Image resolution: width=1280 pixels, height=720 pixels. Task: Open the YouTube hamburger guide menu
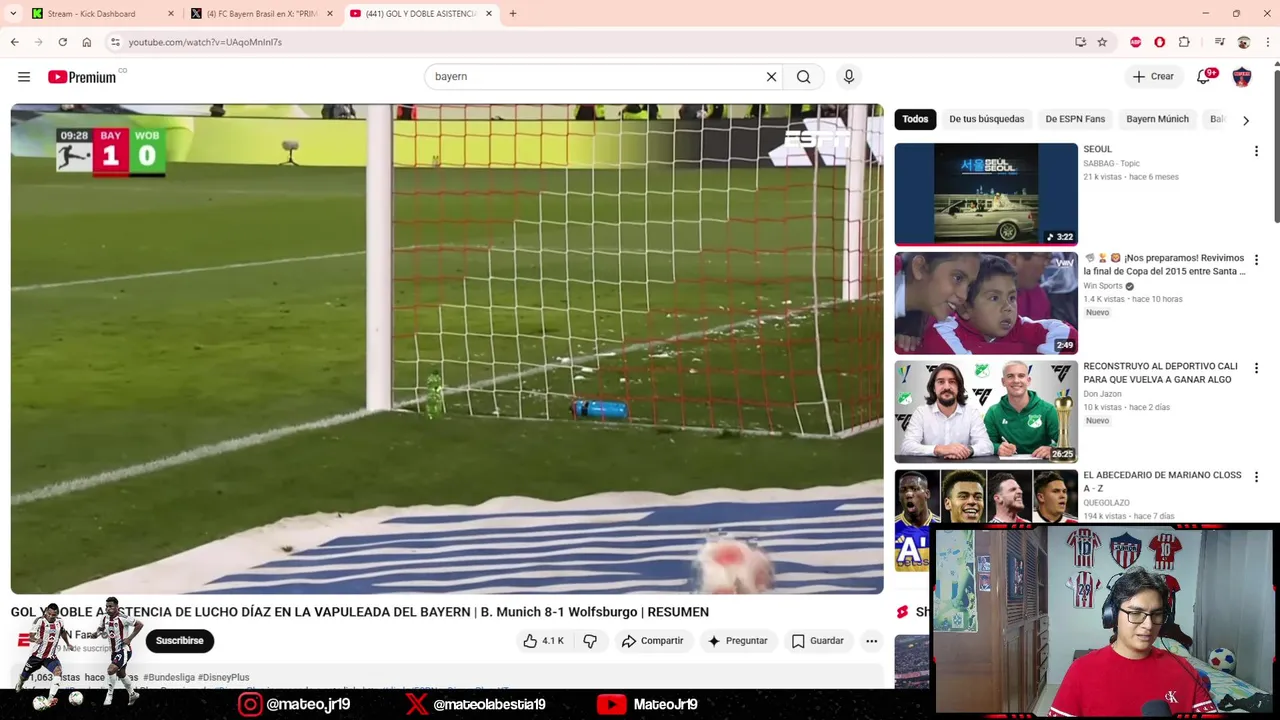[x=24, y=77]
